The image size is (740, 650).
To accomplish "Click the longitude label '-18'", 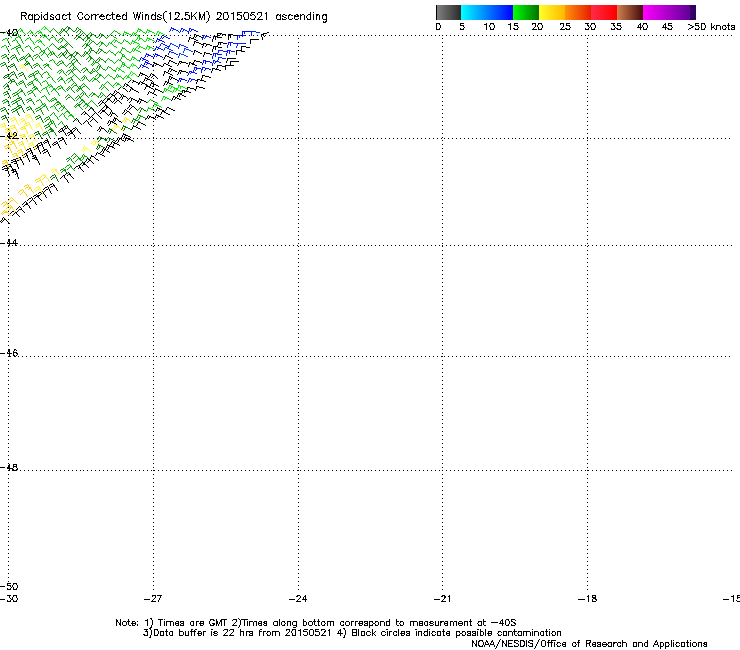I will [587, 599].
